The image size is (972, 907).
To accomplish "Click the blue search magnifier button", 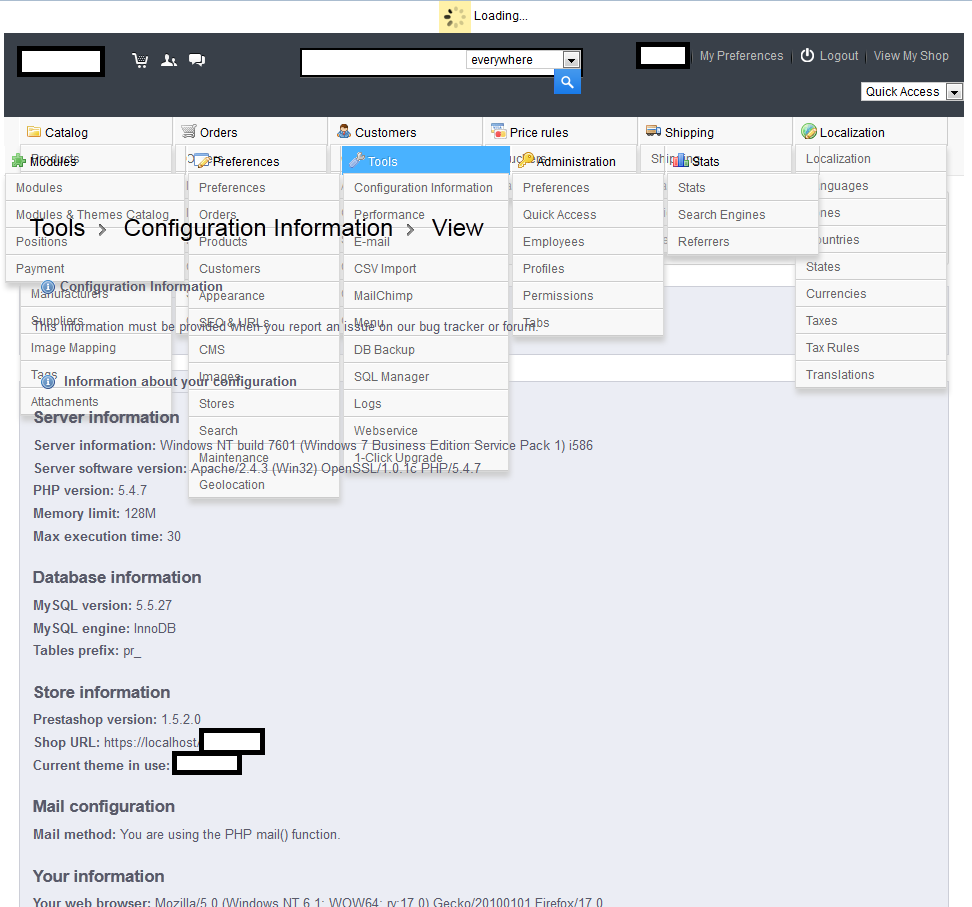I will pyautogui.click(x=567, y=82).
